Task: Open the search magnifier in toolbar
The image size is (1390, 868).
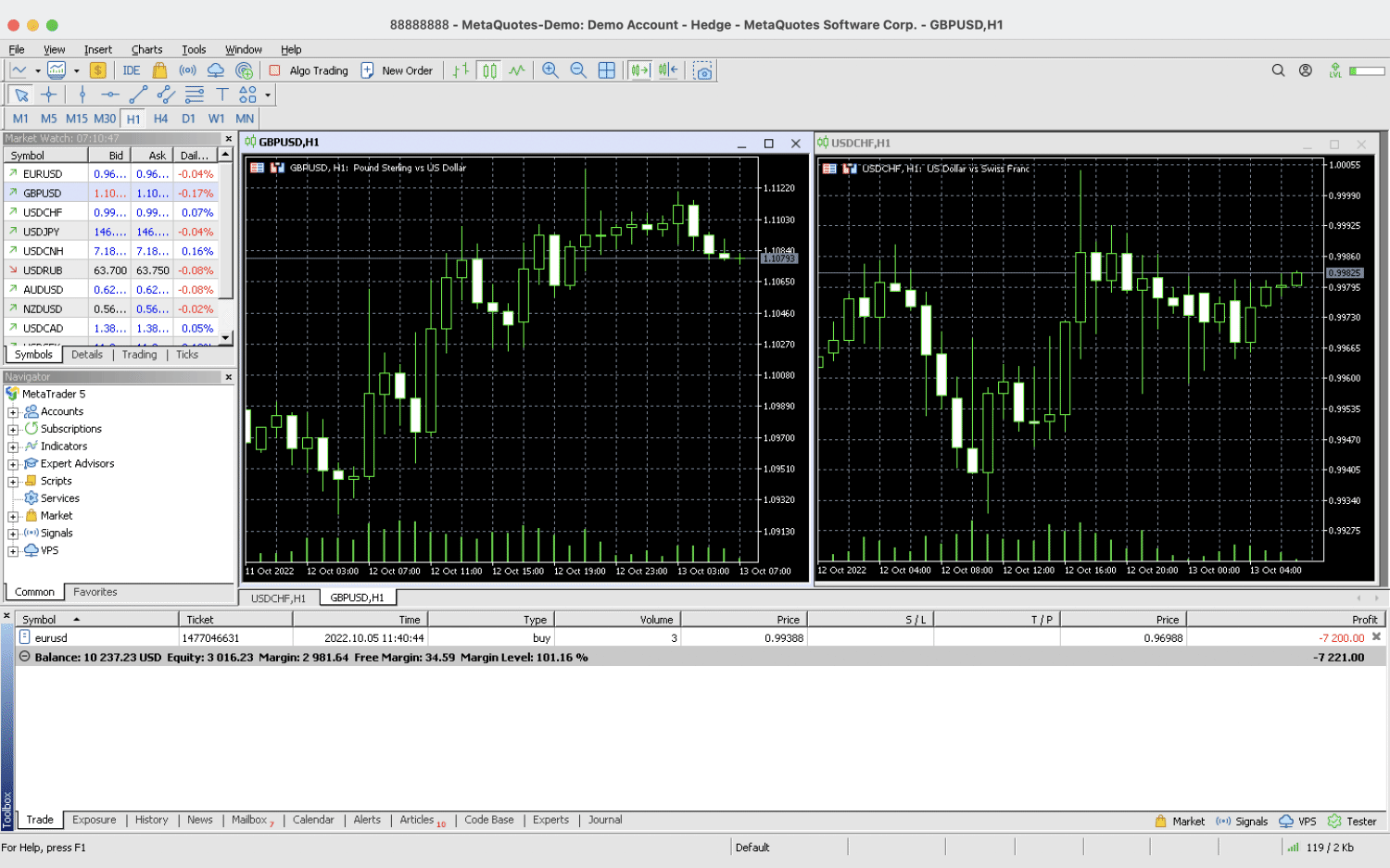Action: 1279,70
